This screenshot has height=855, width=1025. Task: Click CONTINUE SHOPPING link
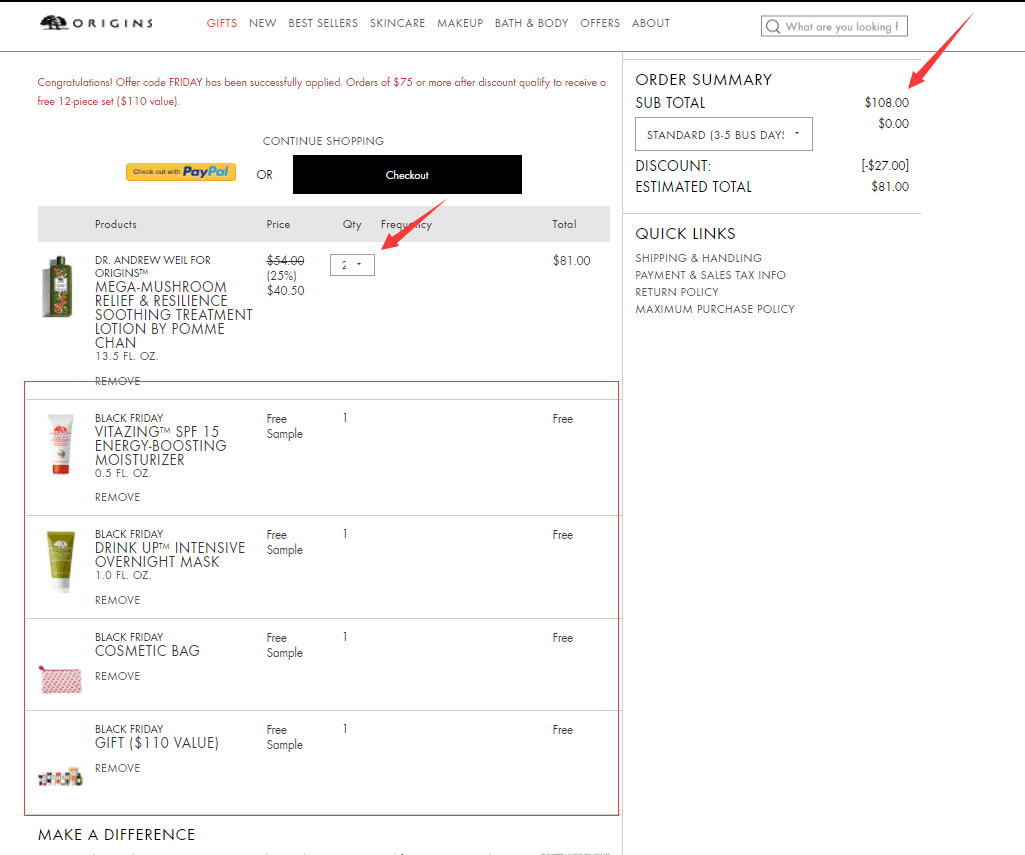pos(323,141)
